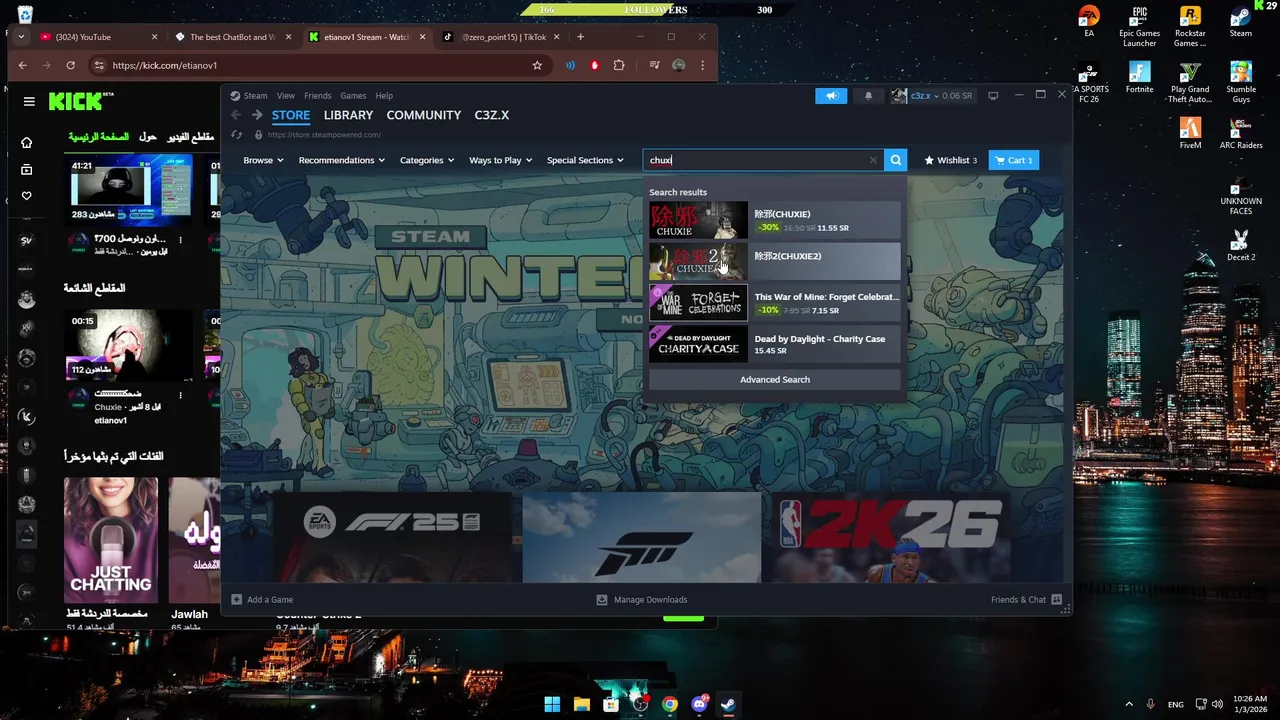Open Chrome tab search dropdown arrow
The width and height of the screenshot is (1280, 720).
click(x=22, y=37)
